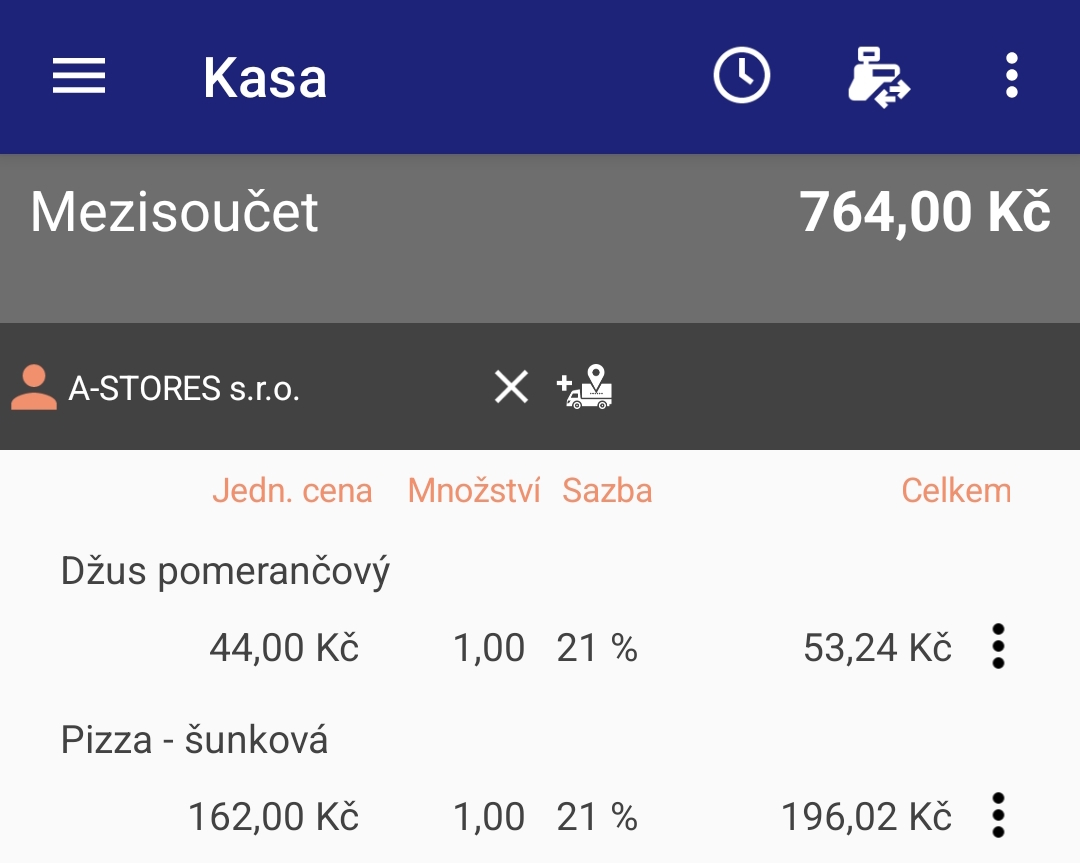Tap quantity 1,00 of Pizza - šunková
1080x863 pixels.
(488, 818)
